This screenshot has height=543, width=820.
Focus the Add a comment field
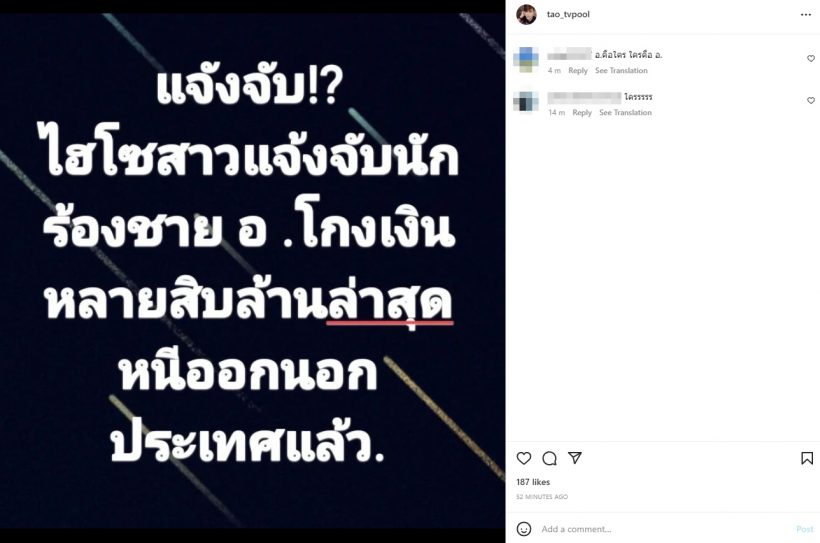tap(664, 529)
